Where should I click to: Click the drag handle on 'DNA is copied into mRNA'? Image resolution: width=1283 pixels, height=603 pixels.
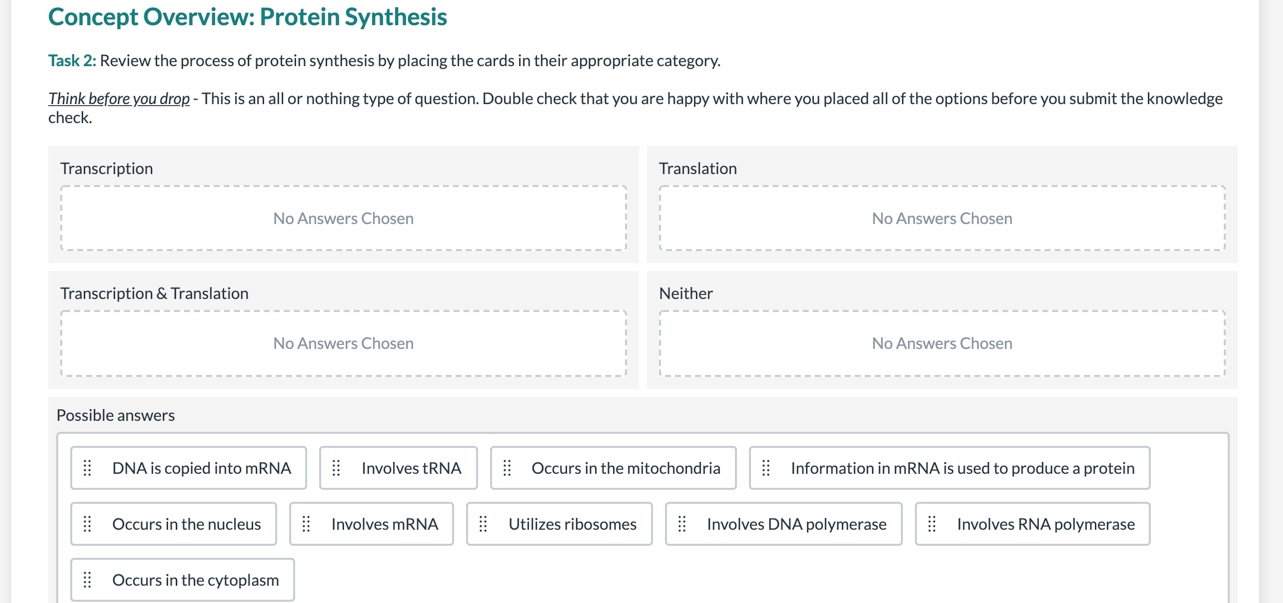coord(87,467)
